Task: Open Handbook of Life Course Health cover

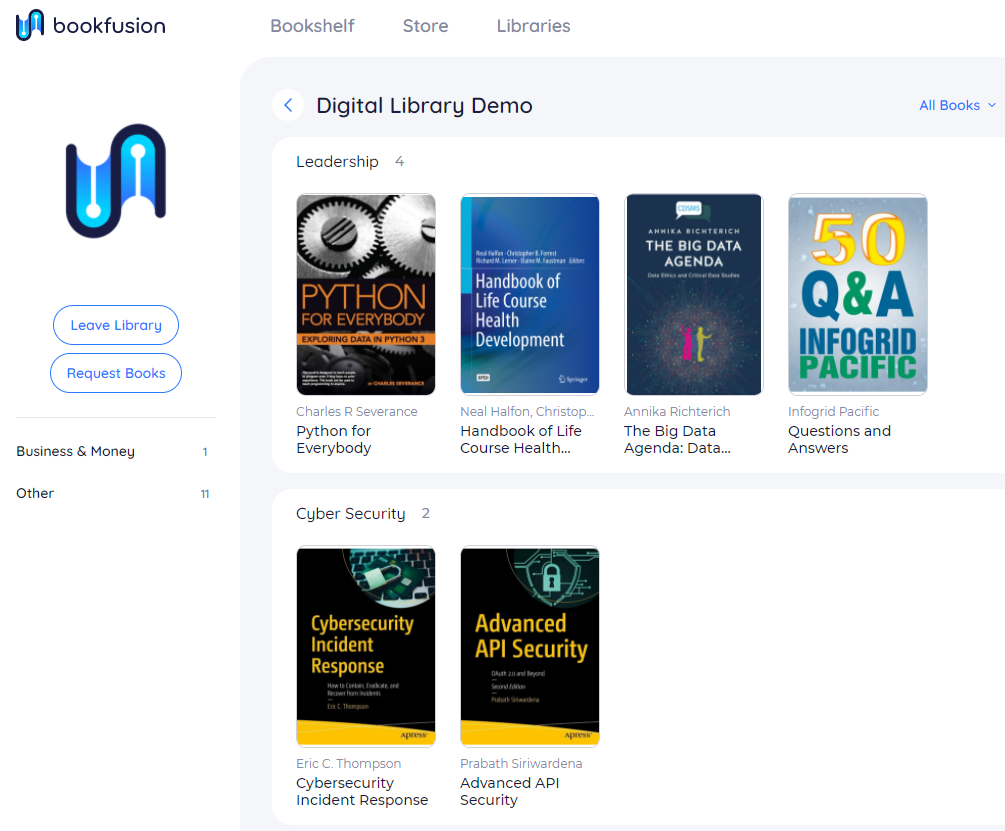Action: pyautogui.click(x=530, y=294)
